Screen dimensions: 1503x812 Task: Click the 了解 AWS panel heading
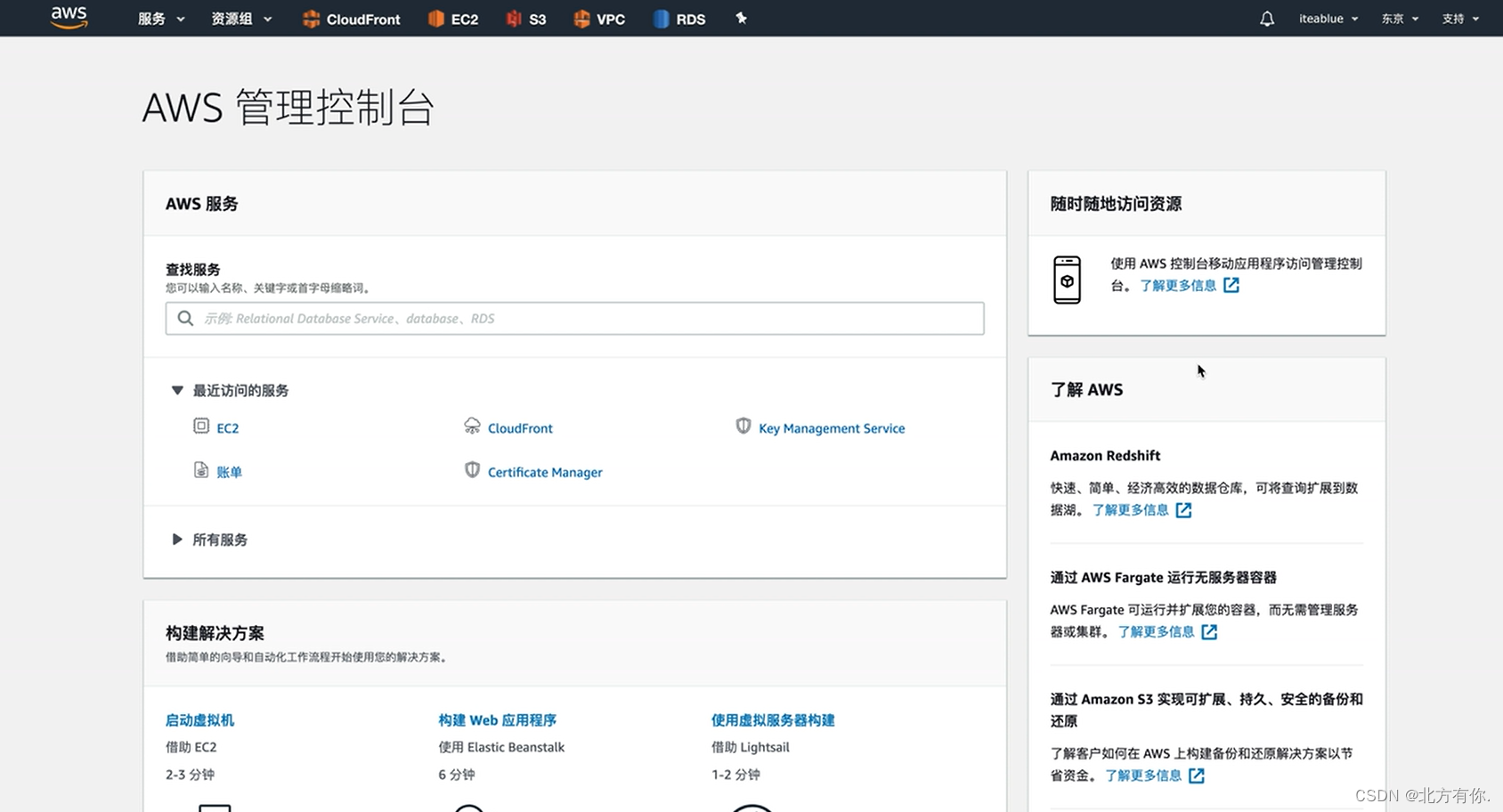pyautogui.click(x=1086, y=390)
